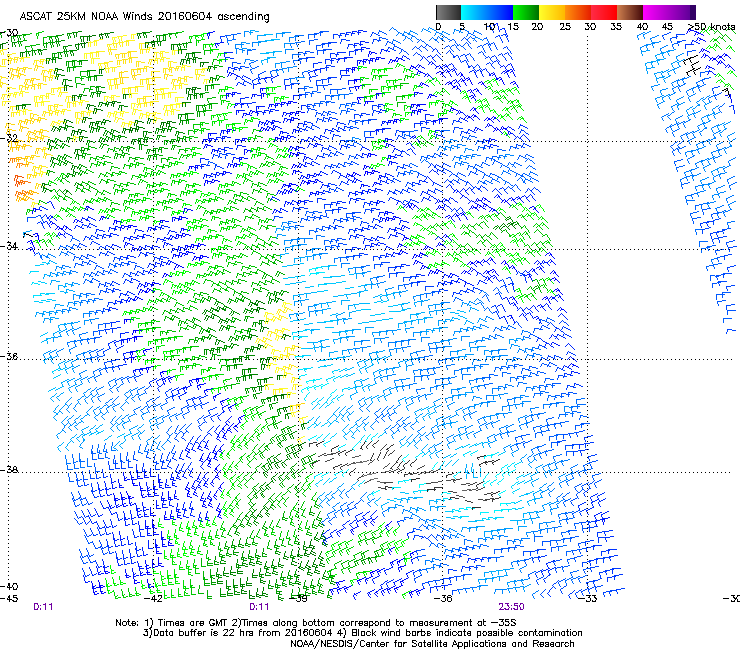Click the legend label '25'

(565, 27)
